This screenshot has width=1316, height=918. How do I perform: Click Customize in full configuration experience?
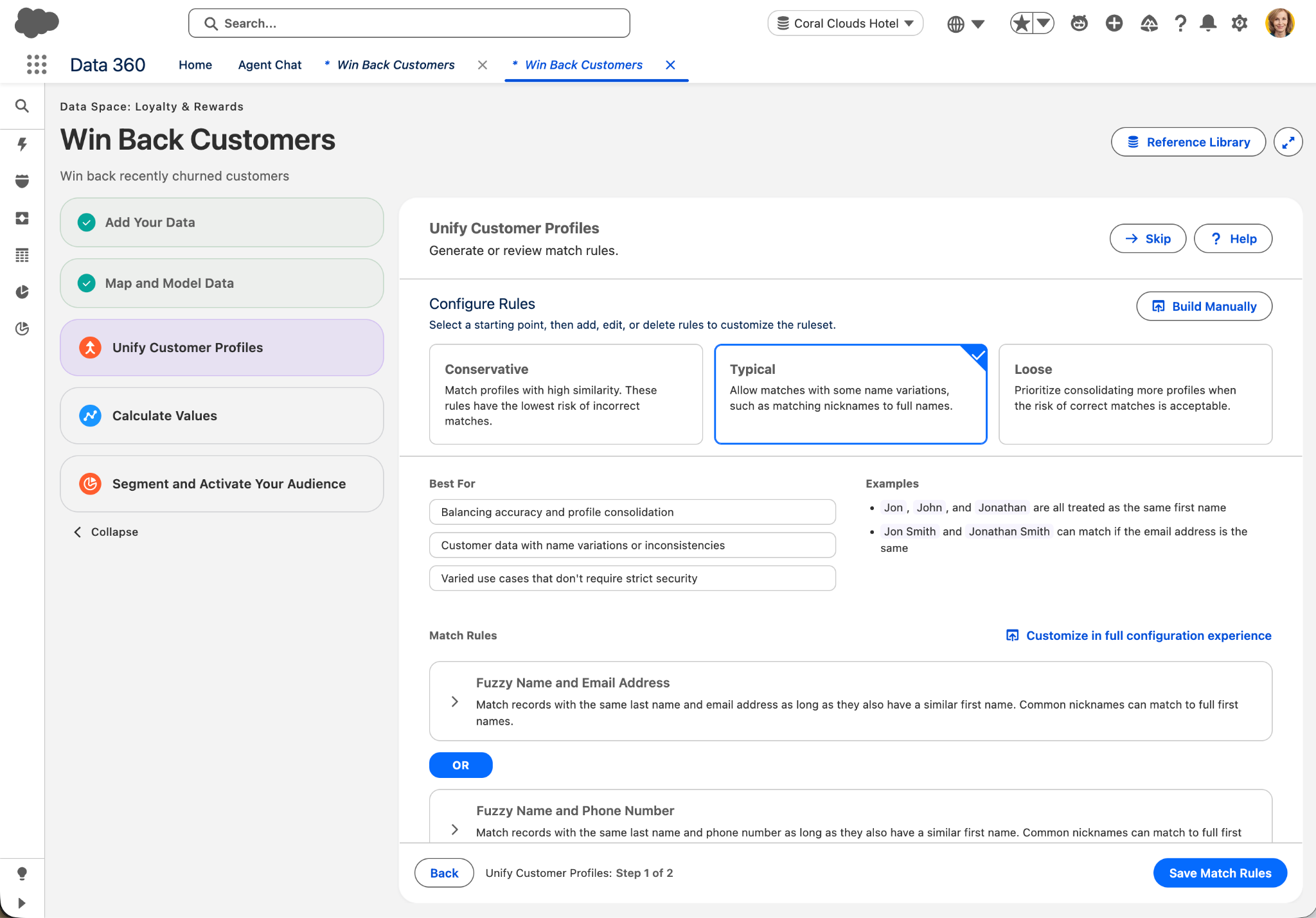click(1139, 635)
